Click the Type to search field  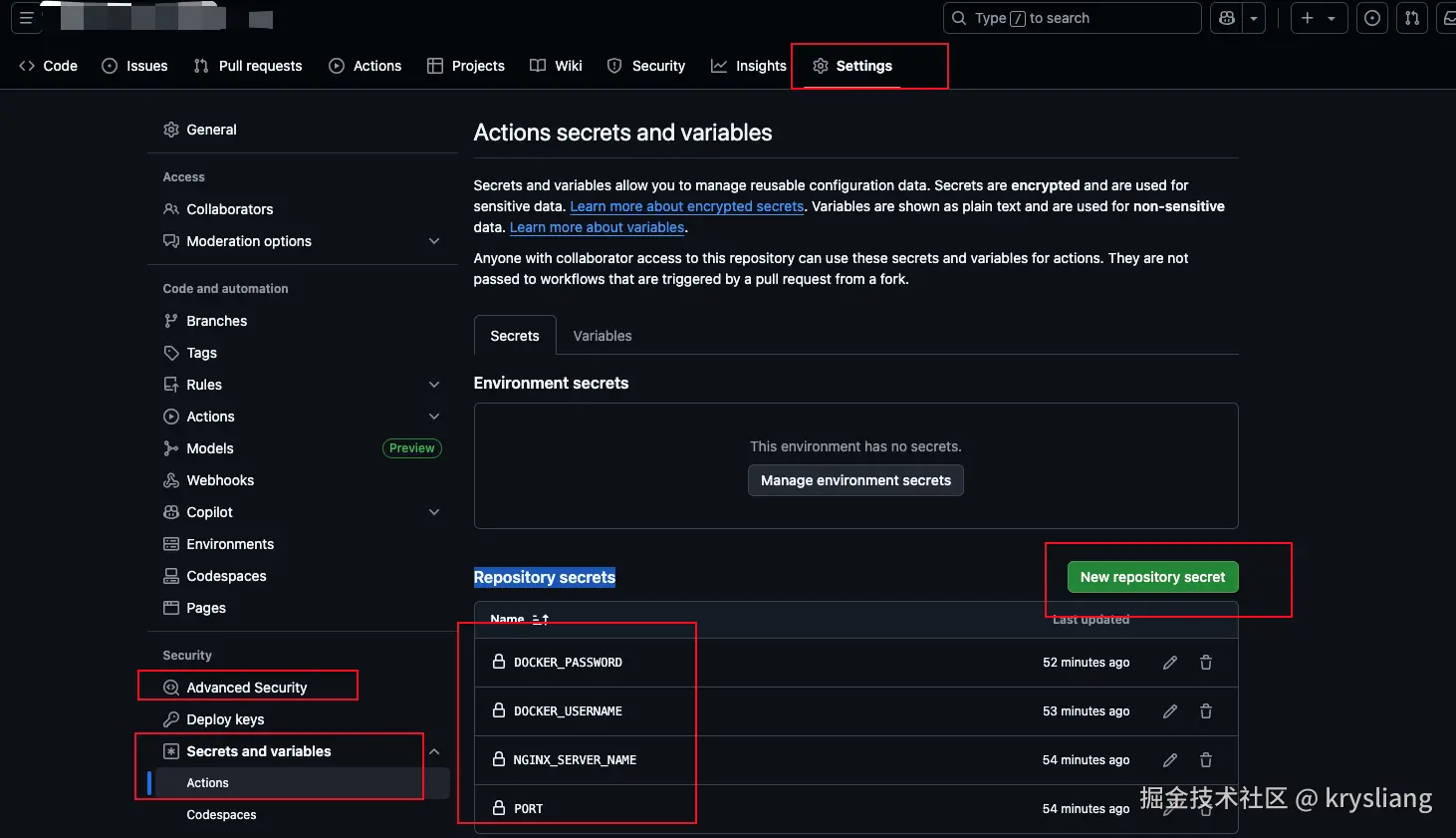[1072, 18]
